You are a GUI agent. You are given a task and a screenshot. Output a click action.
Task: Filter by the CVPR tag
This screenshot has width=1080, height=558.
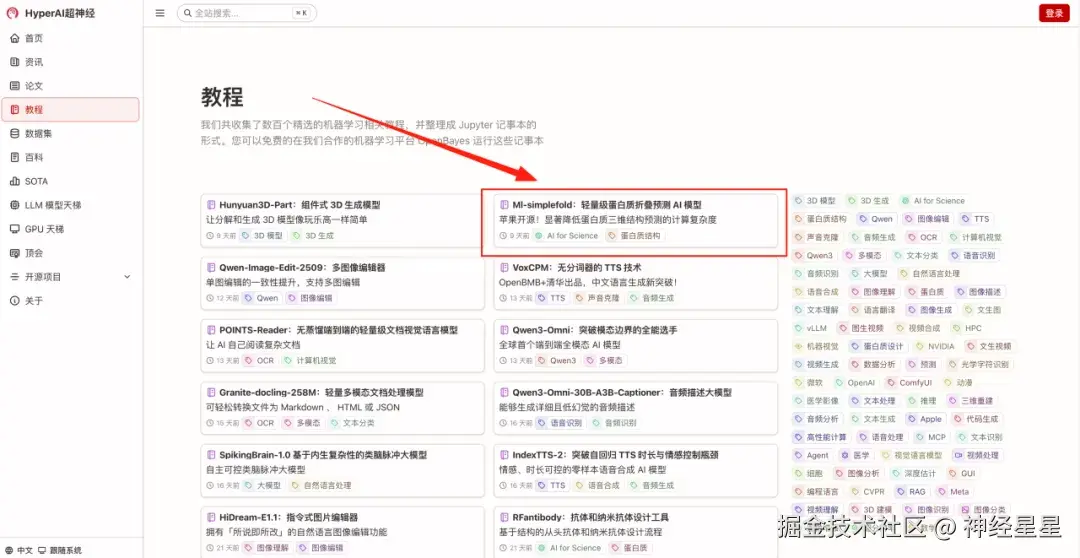tap(867, 492)
